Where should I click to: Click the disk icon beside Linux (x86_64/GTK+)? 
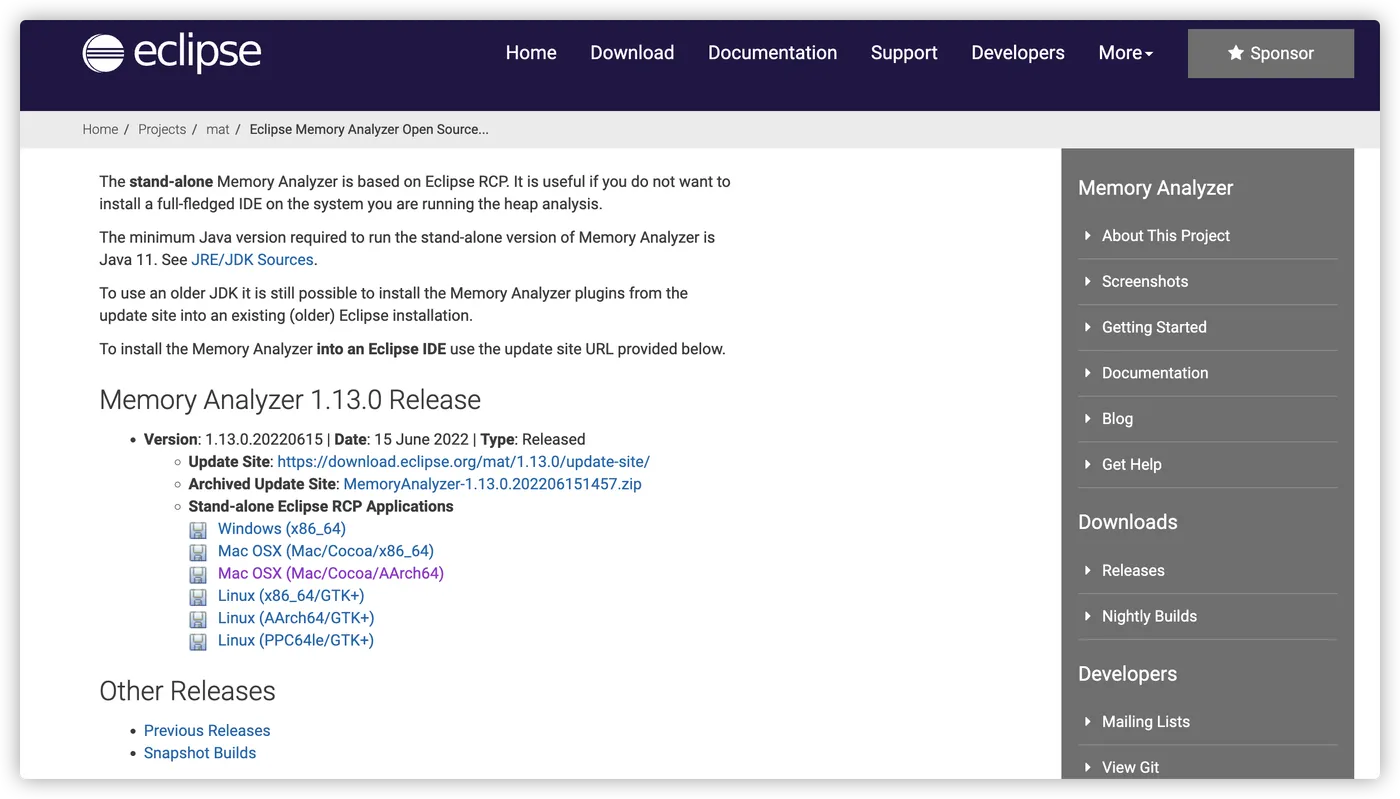198,597
